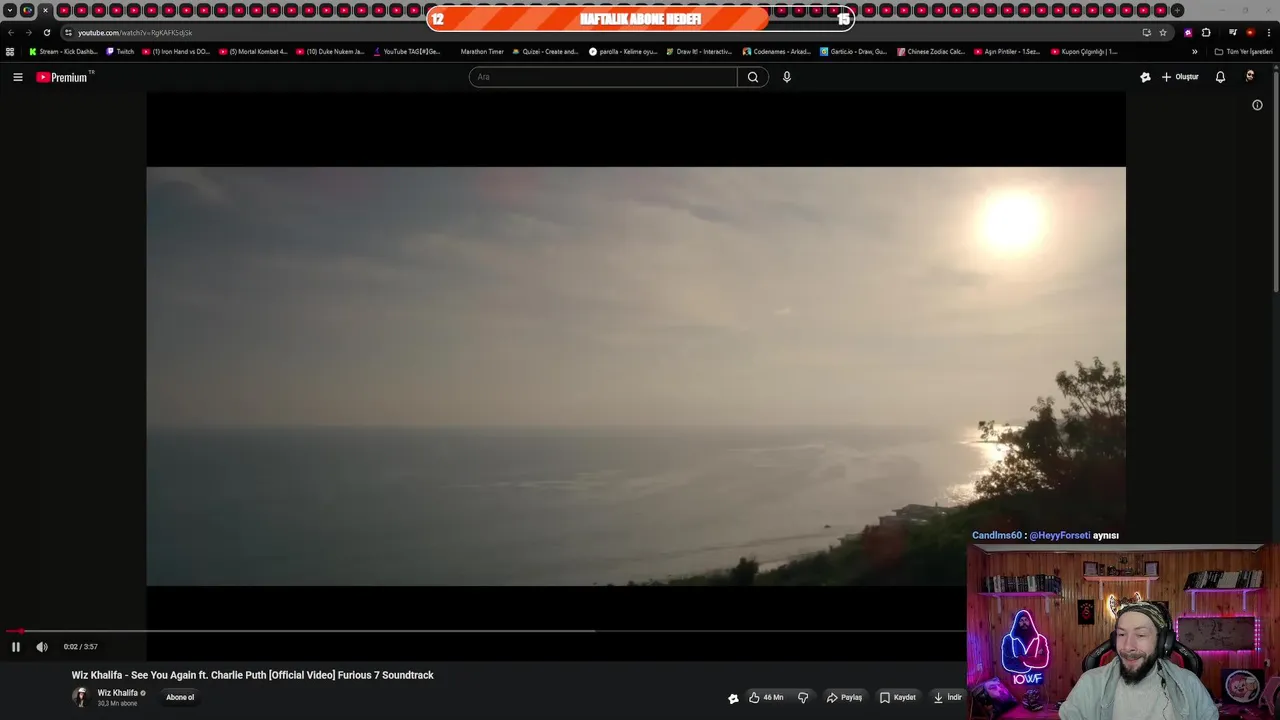Screen dimensions: 1280x720
Task: Open the Chinese Zodiac Calc bookmark
Action: (931, 52)
